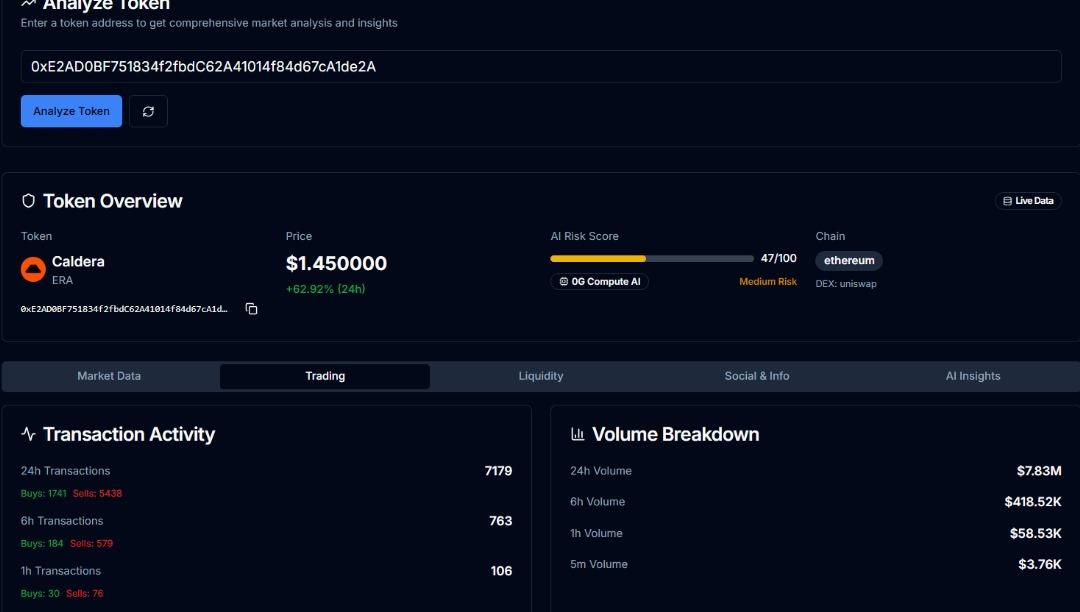1080x612 pixels.
Task: Click the DEX: uniswap text
Action: point(846,284)
